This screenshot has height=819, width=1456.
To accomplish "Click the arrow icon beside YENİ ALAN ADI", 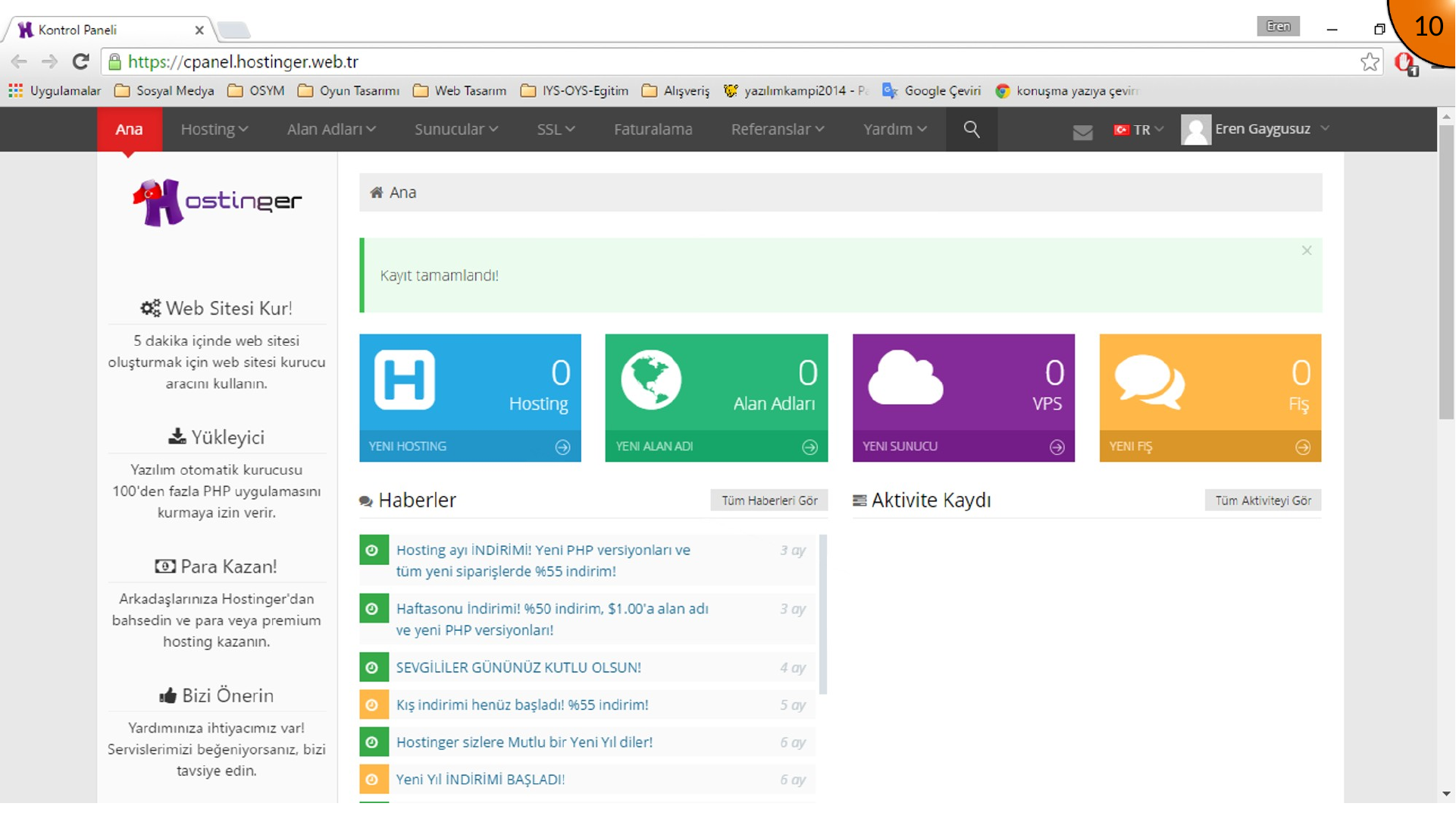I will 809,447.
